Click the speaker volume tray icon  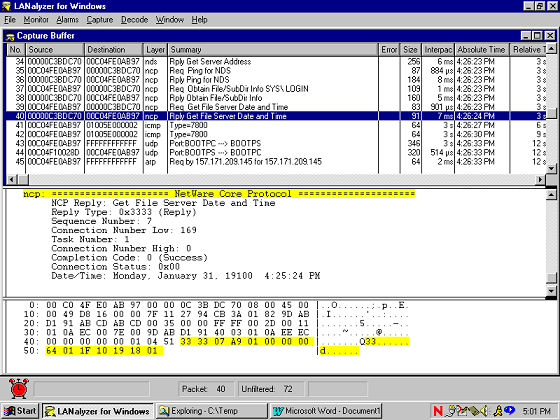click(484, 411)
